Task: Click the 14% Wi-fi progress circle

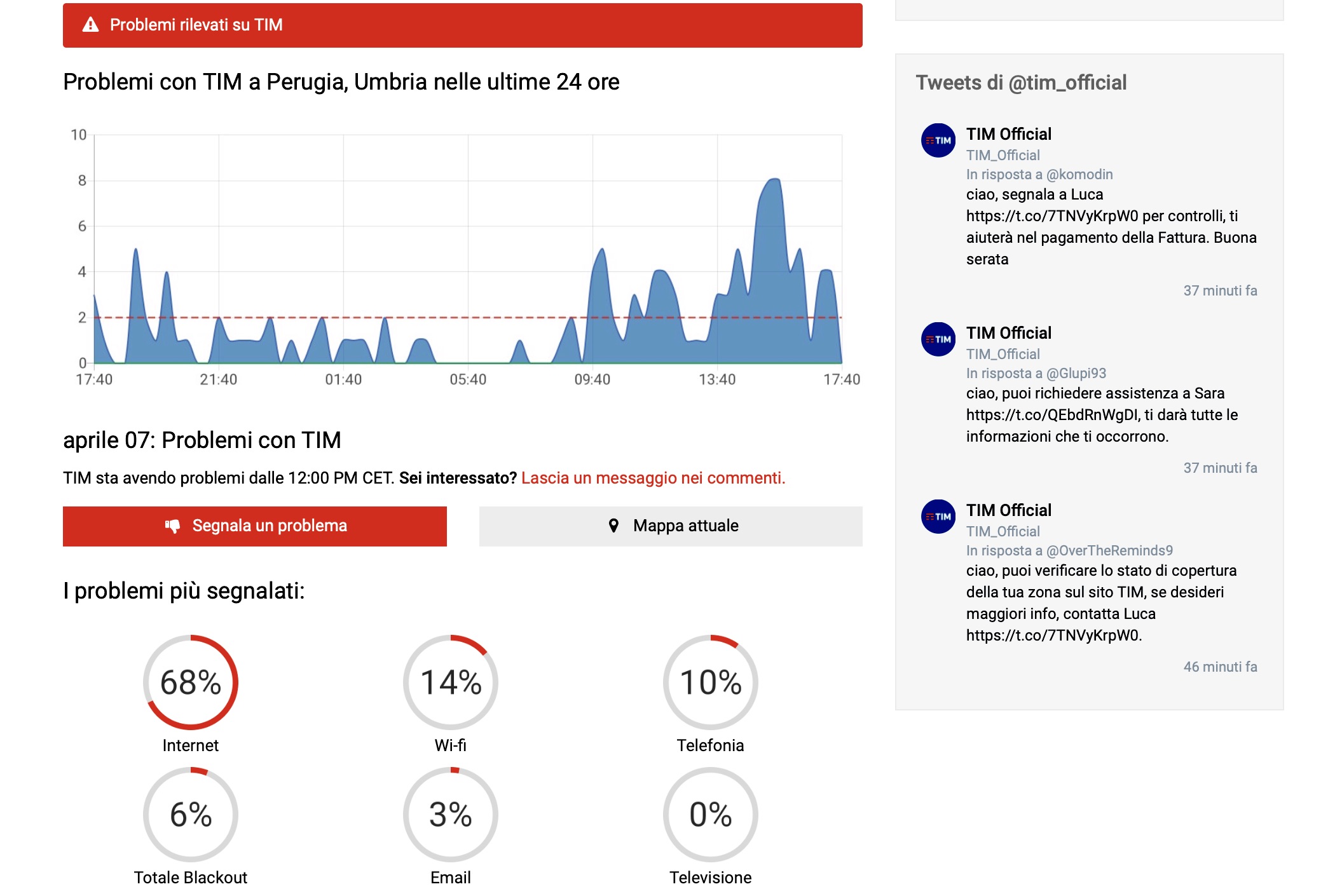Action: (x=451, y=682)
